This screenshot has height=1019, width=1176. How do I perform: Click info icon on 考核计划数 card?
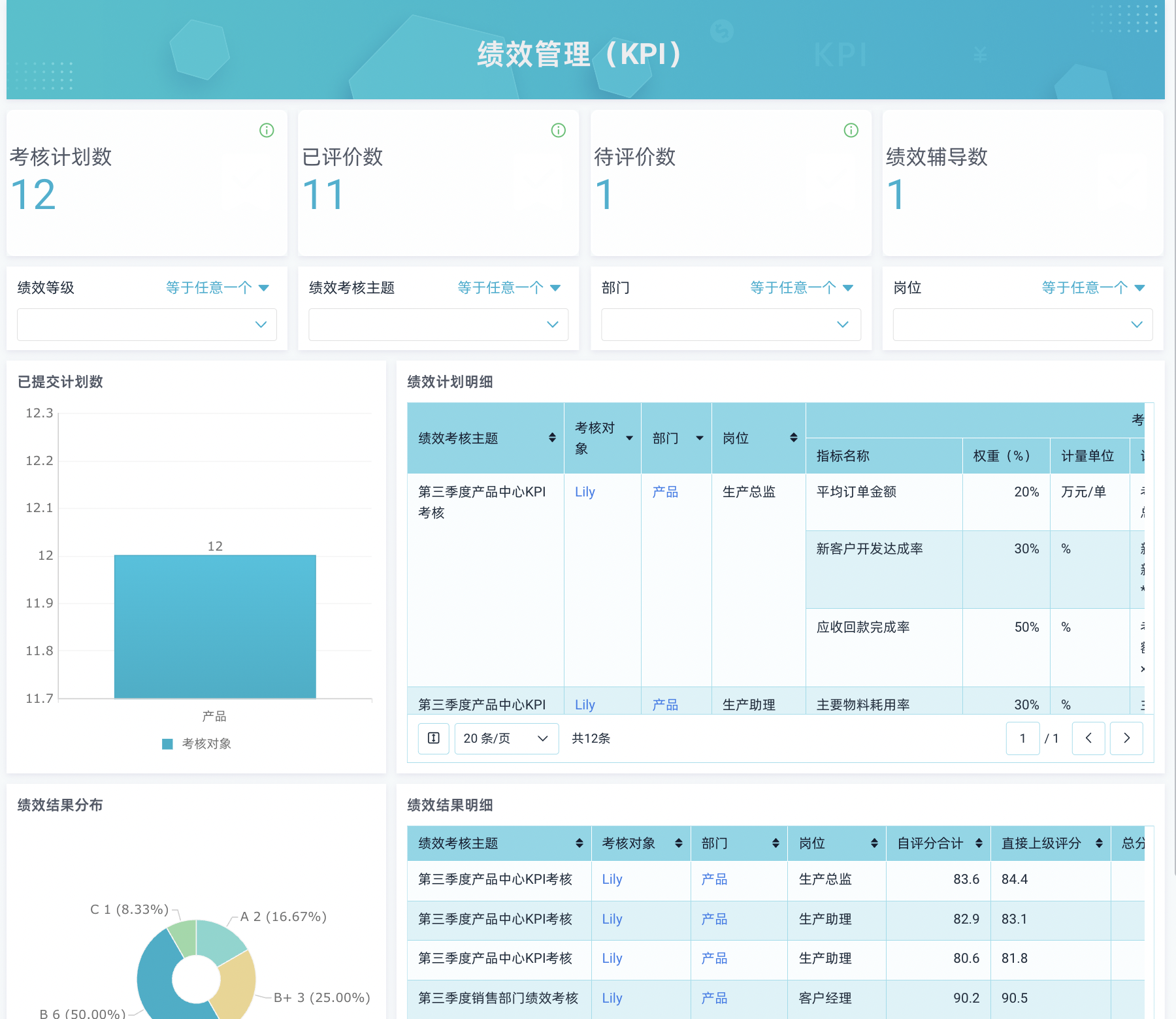click(x=267, y=131)
